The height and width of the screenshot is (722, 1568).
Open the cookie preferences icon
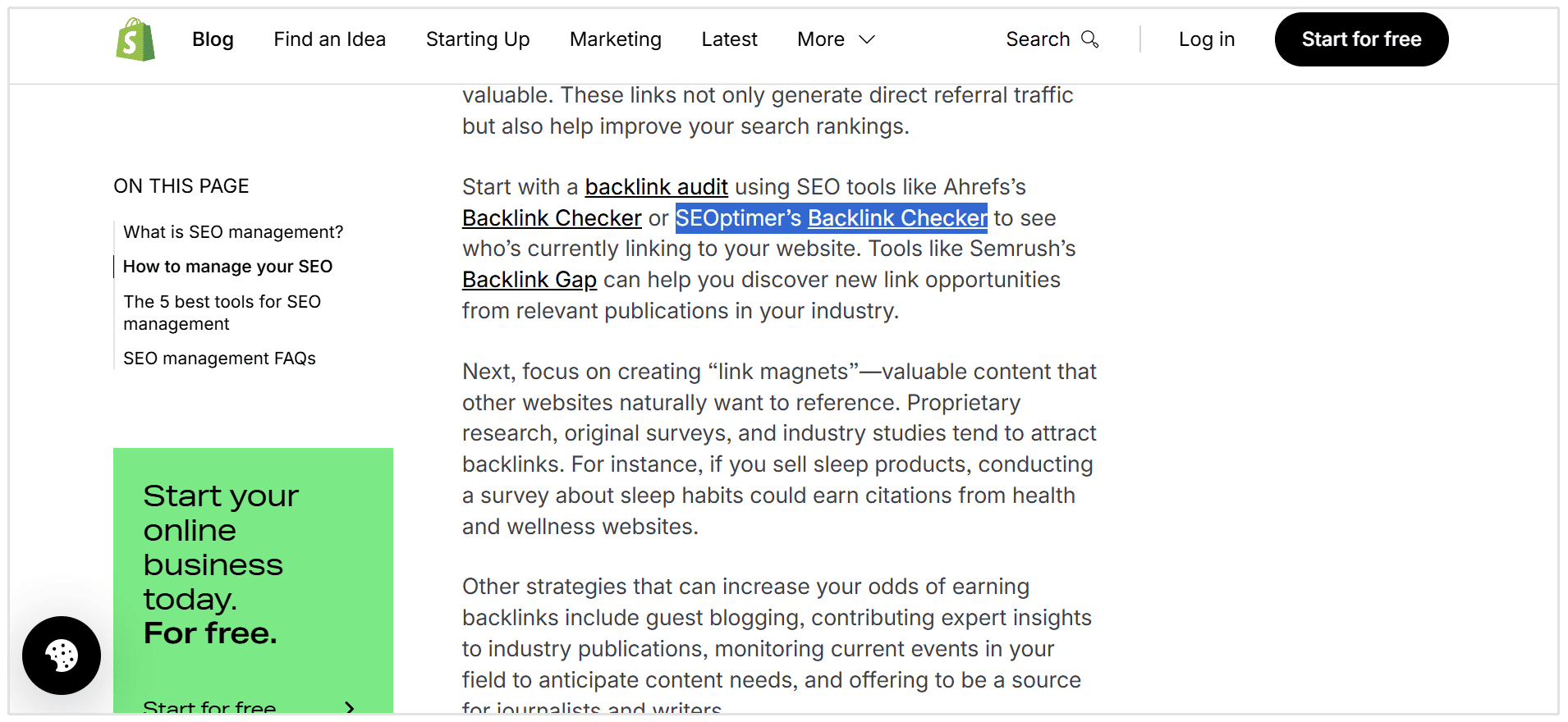coord(62,656)
